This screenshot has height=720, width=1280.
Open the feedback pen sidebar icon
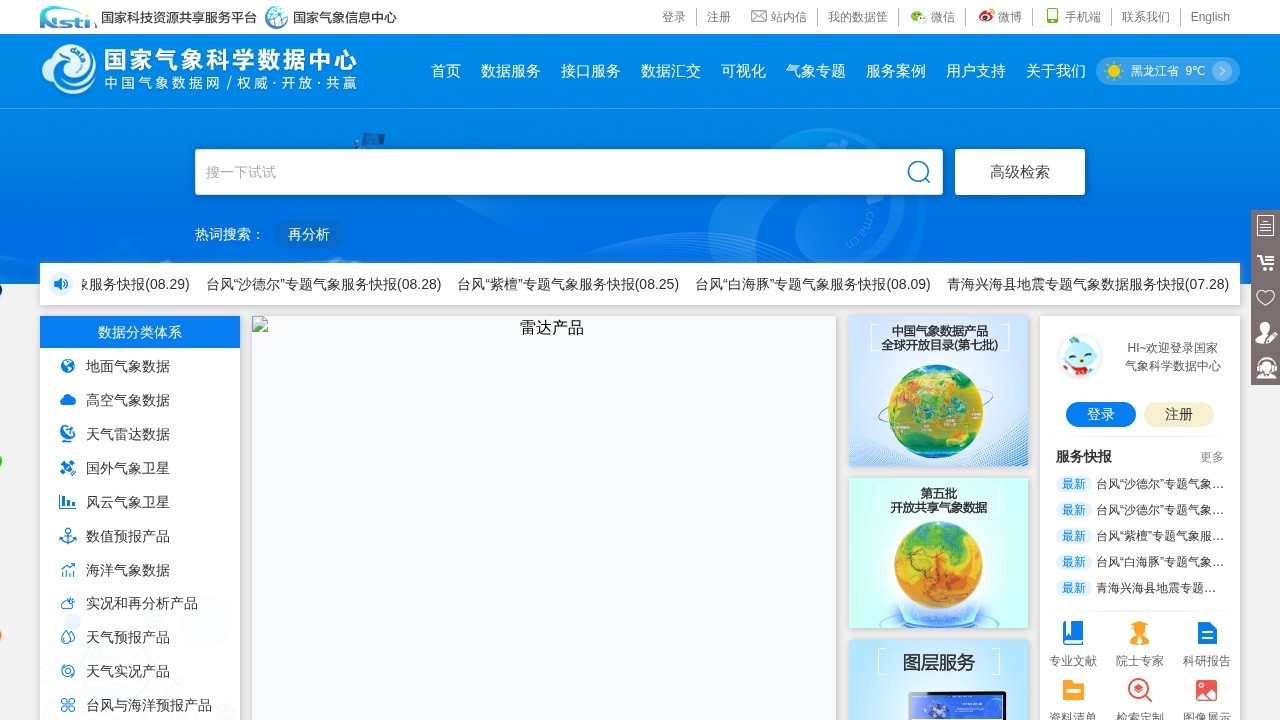pyautogui.click(x=1266, y=333)
